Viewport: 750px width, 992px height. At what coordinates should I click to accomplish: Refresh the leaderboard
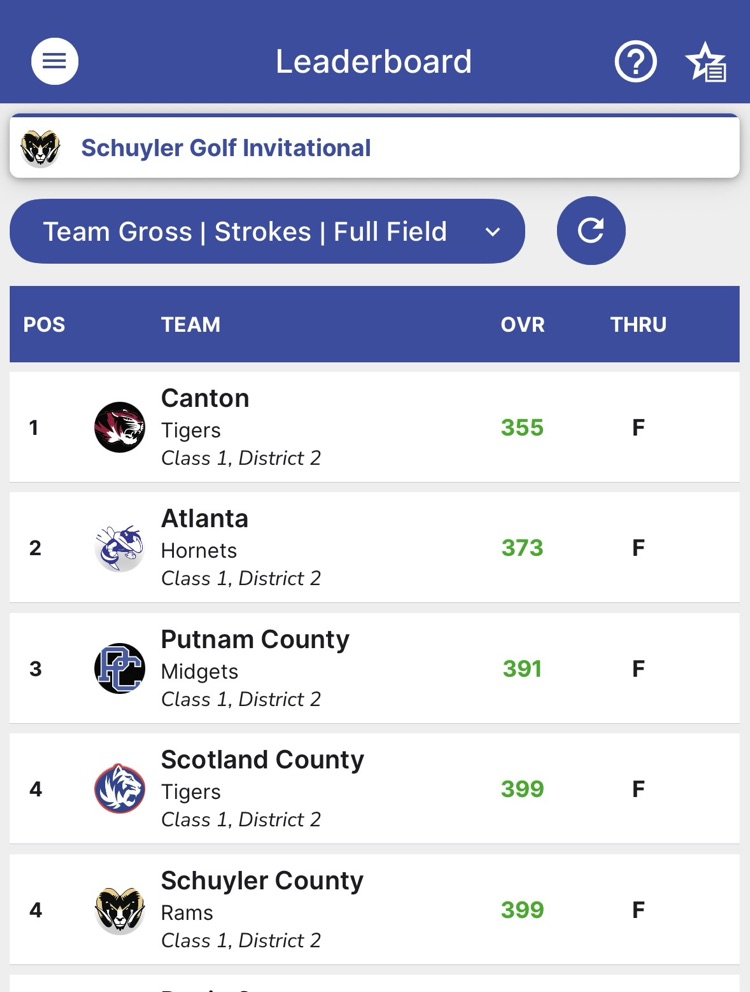tap(591, 231)
